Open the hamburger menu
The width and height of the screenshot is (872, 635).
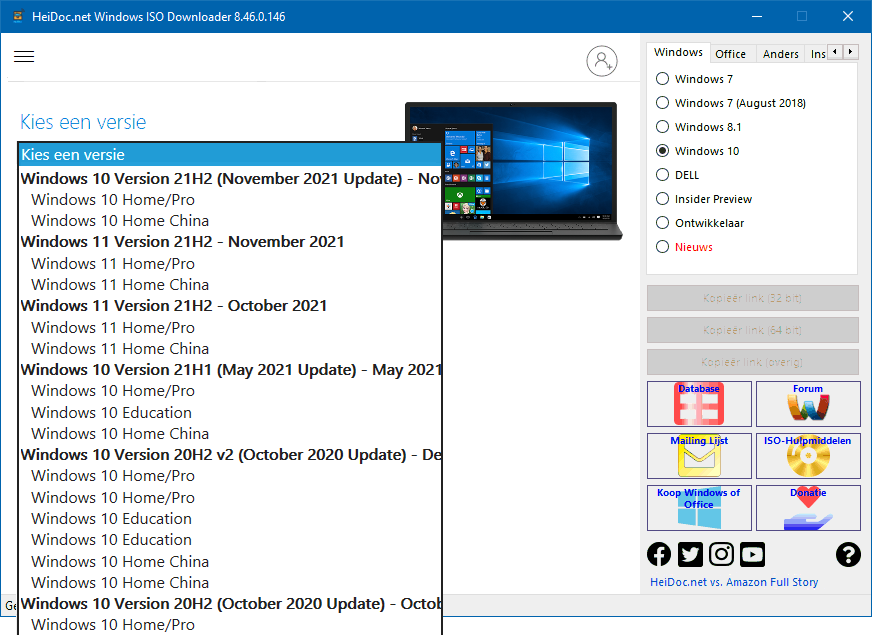[x=24, y=57]
